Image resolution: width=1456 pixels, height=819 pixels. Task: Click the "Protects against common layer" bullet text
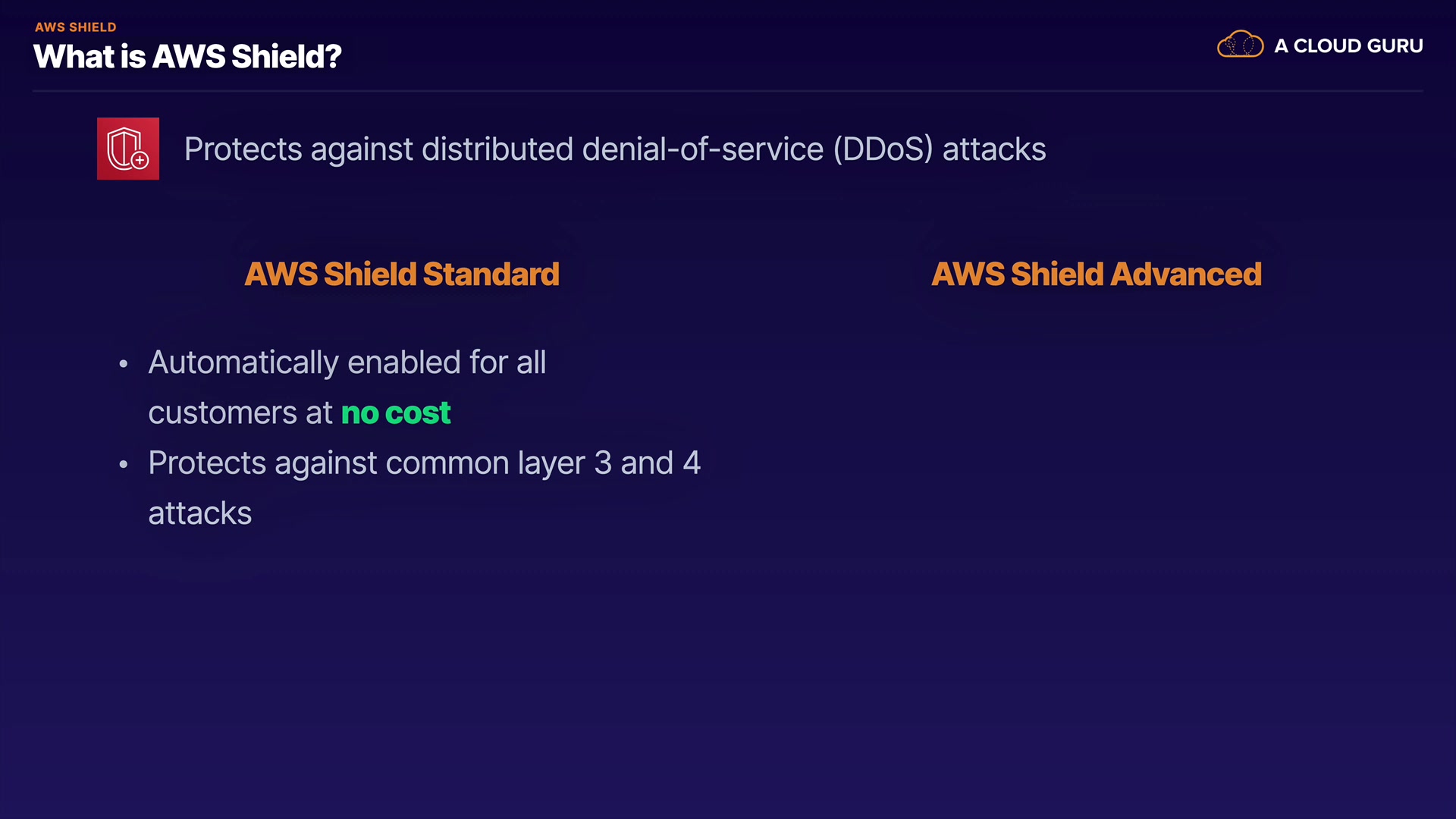coord(366,463)
